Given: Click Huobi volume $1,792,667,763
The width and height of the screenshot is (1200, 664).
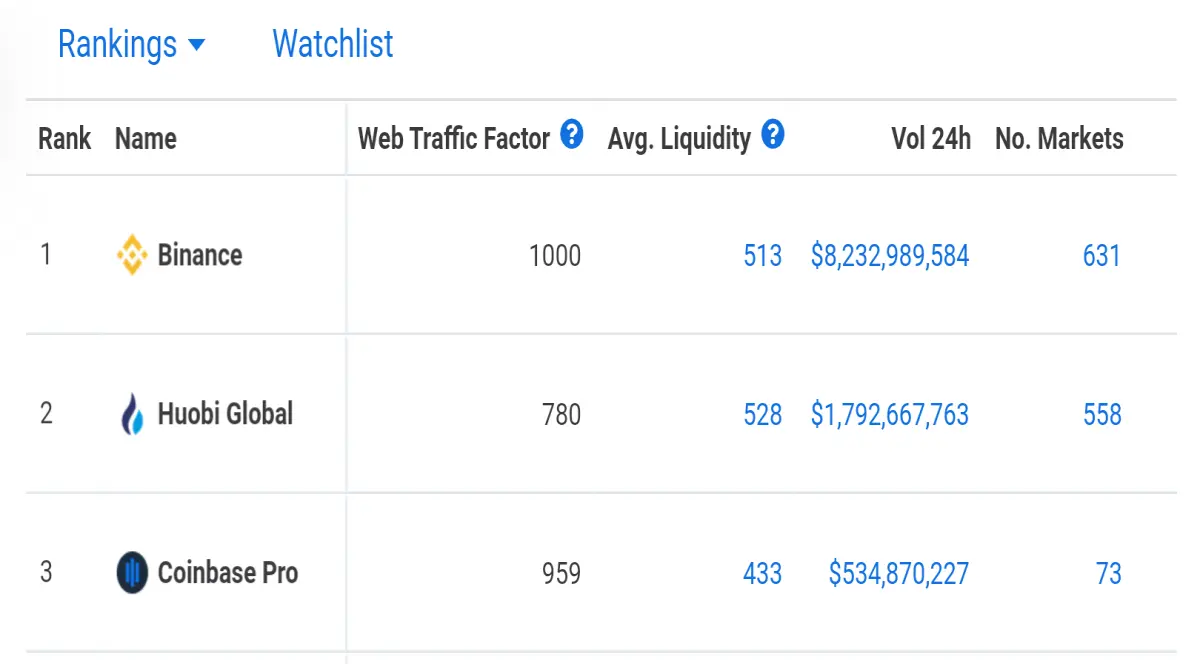Looking at the screenshot, I should click(890, 414).
